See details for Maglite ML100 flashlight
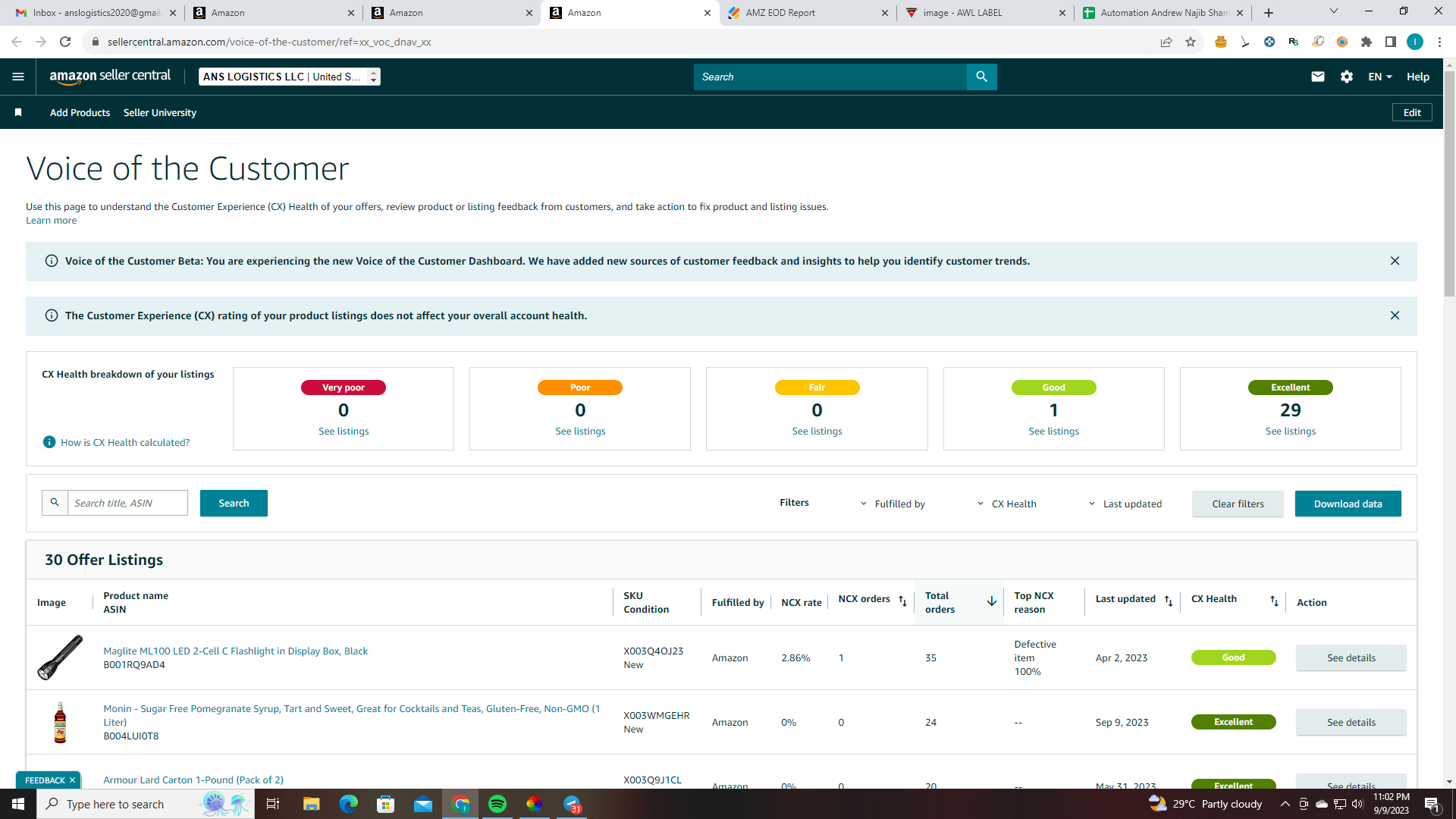1456x819 pixels. point(1351,657)
